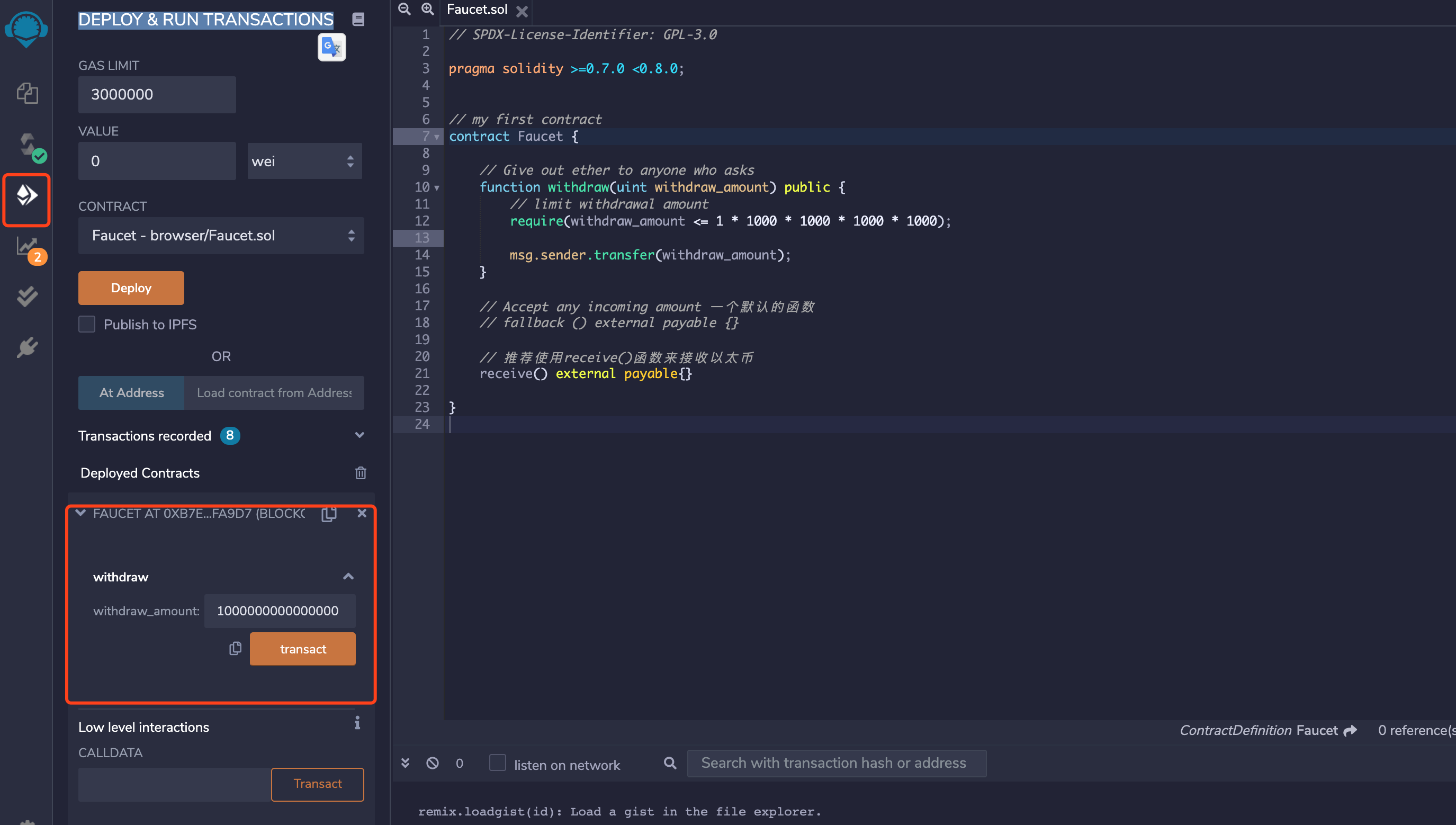The image size is (1456, 825).
Task: Zoom in the editor font
Action: pos(428,9)
